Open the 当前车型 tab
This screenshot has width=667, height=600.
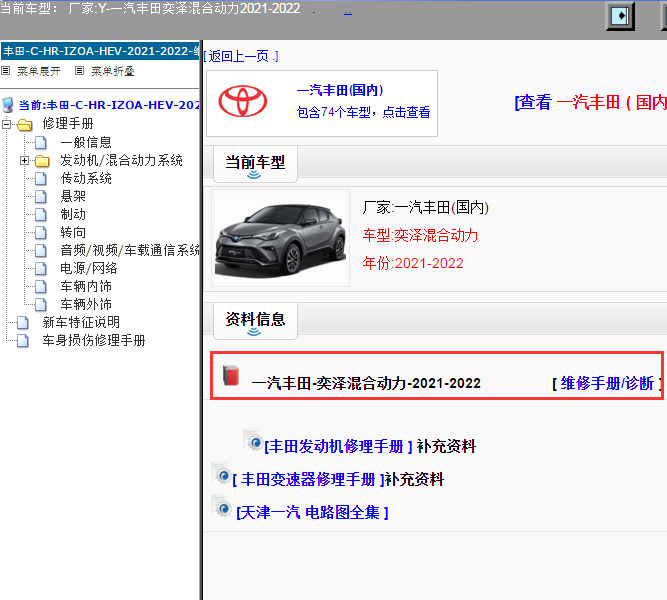coord(255,164)
